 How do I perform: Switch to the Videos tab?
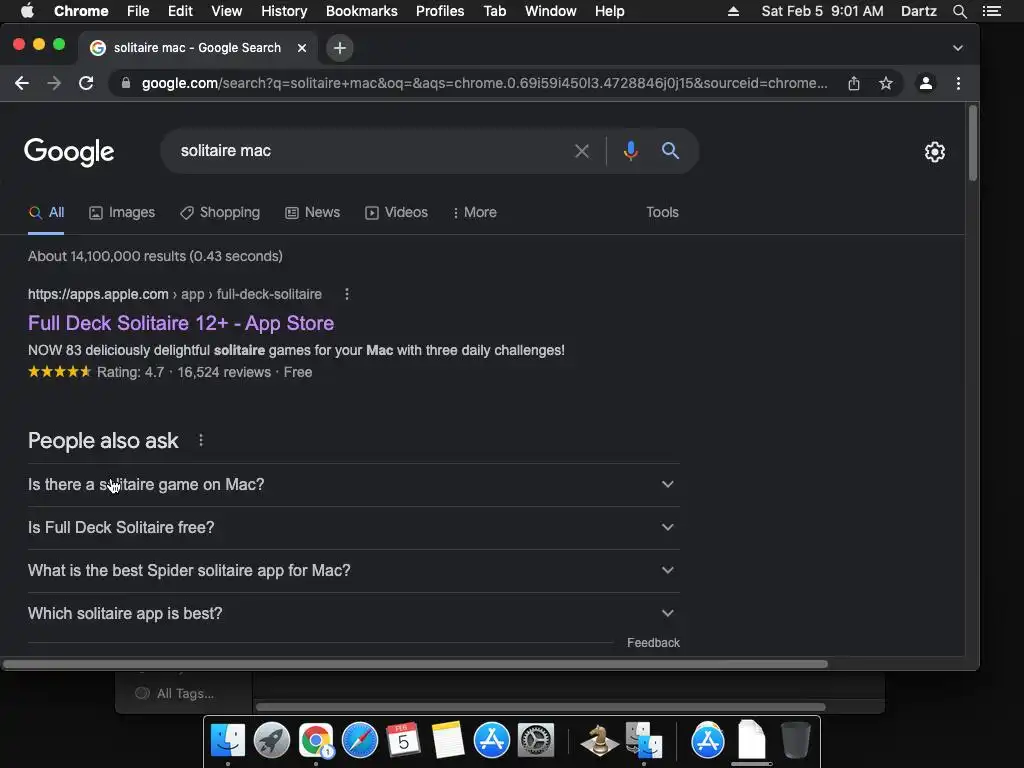[396, 212]
